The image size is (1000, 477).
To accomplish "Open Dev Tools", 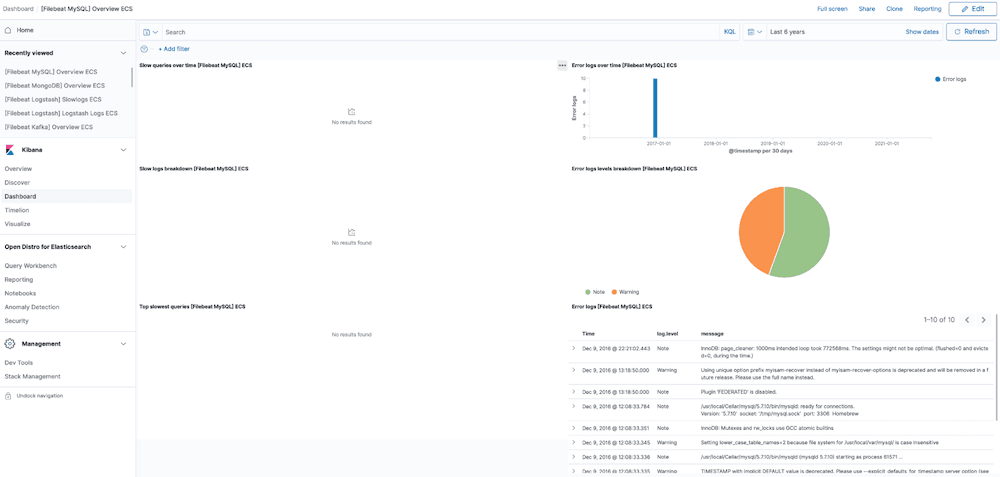I will pos(18,362).
